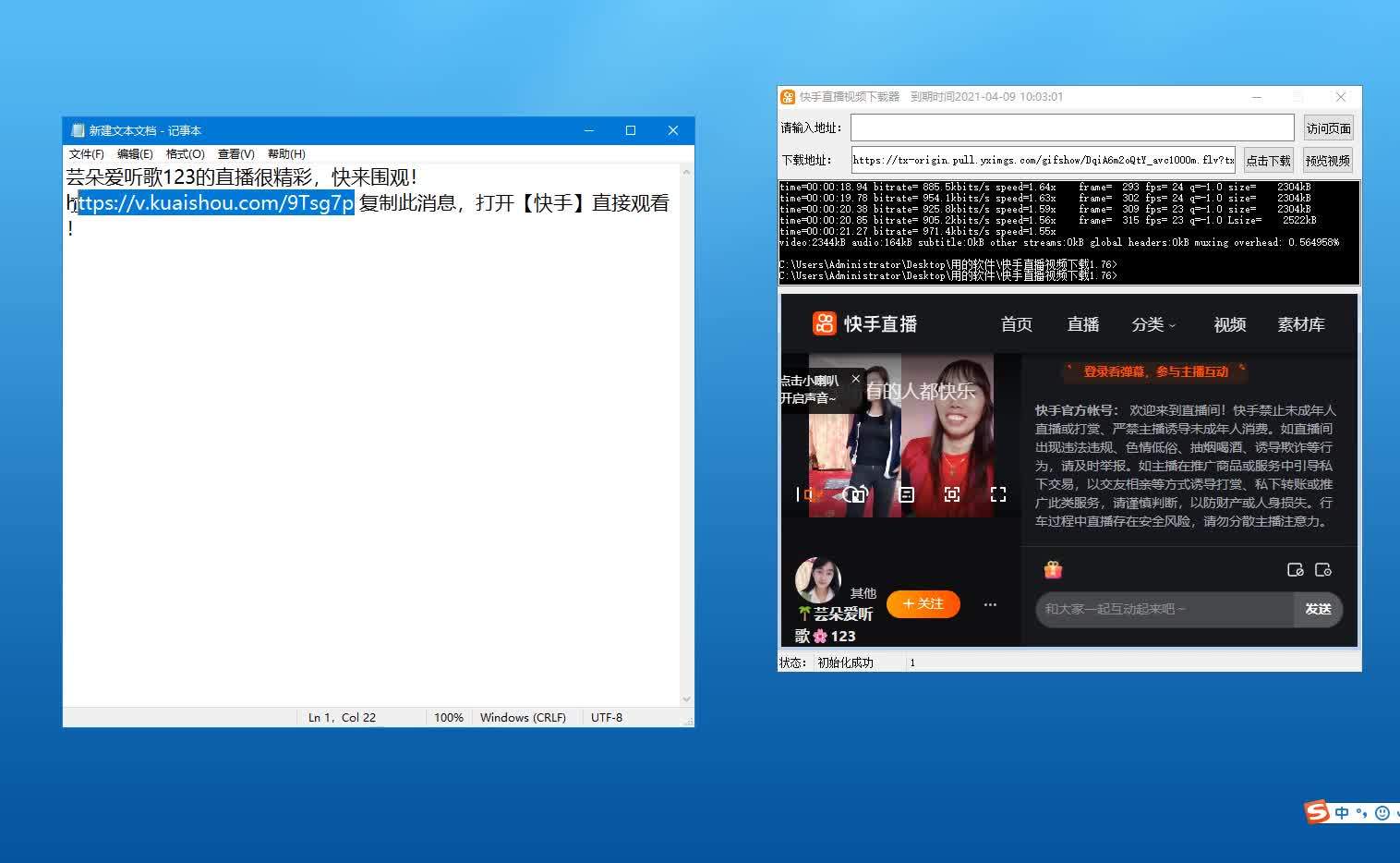Click the black ffmpeg console output area
This screenshot has width=1400, height=863.
1068,232
